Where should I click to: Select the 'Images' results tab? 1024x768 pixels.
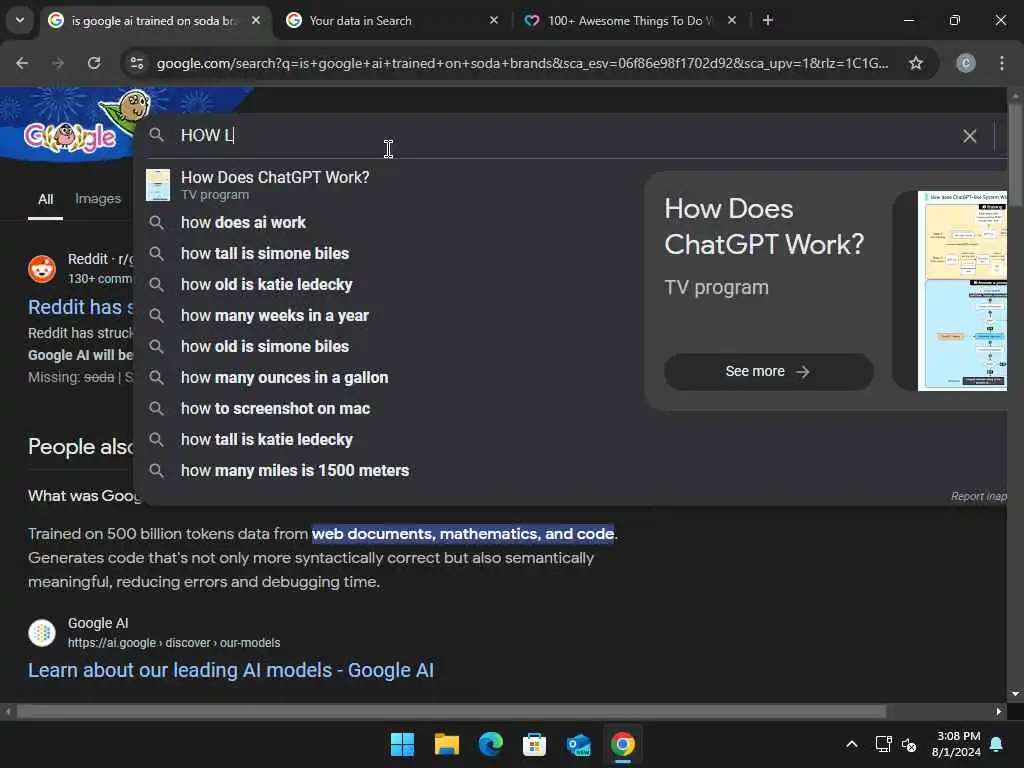click(98, 199)
